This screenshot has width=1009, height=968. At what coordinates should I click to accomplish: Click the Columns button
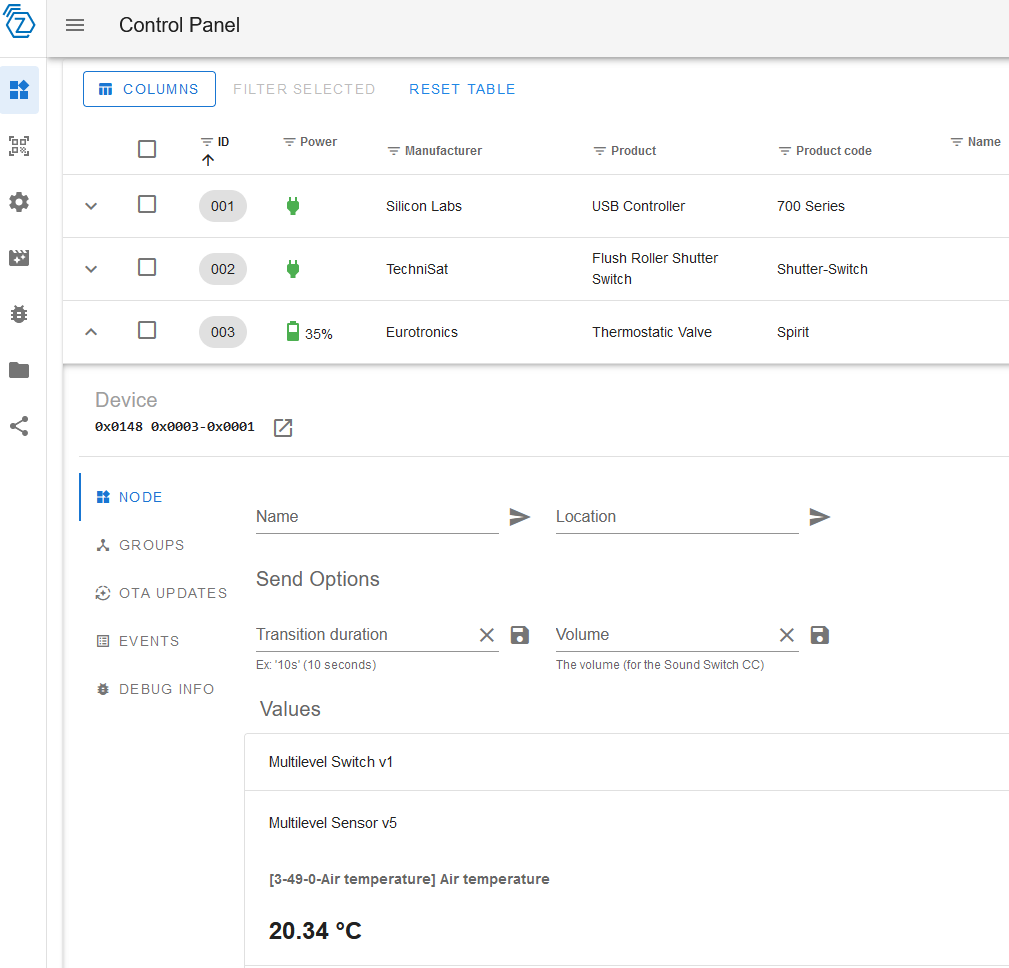pos(149,89)
